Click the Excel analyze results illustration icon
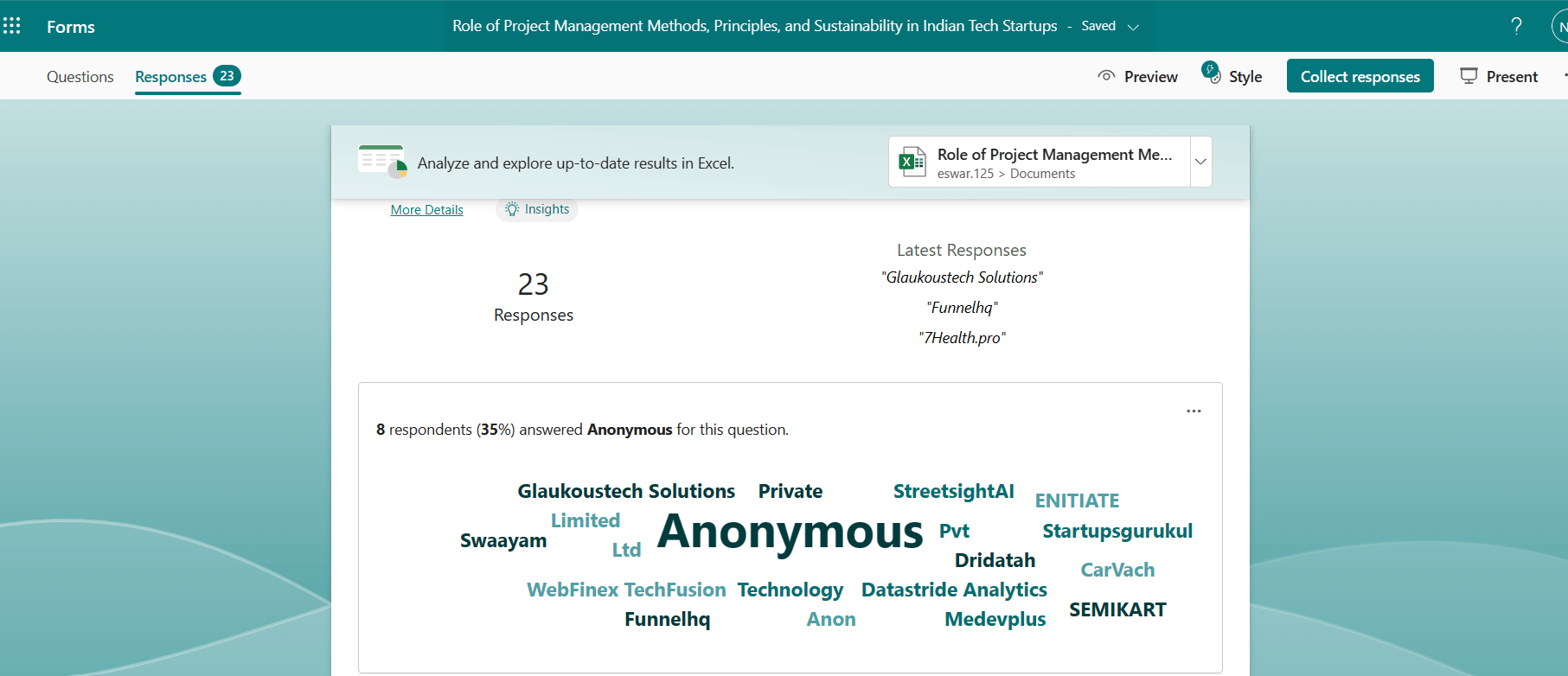Viewport: 1568px width, 676px height. [x=382, y=162]
